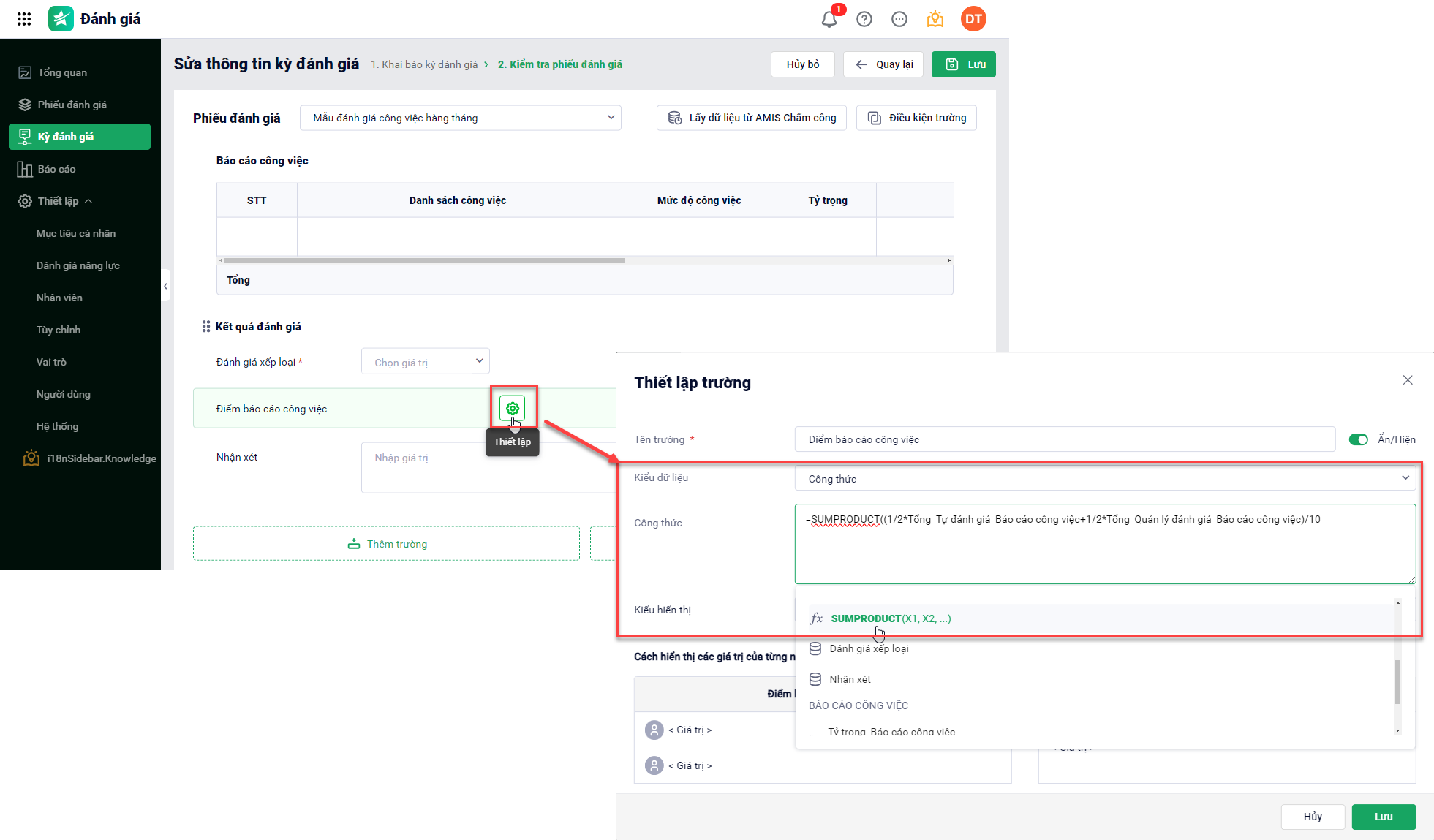Viewport: 1434px width, 840px height.
Task: Click save disk icon in Lưu button
Action: click(x=952, y=64)
